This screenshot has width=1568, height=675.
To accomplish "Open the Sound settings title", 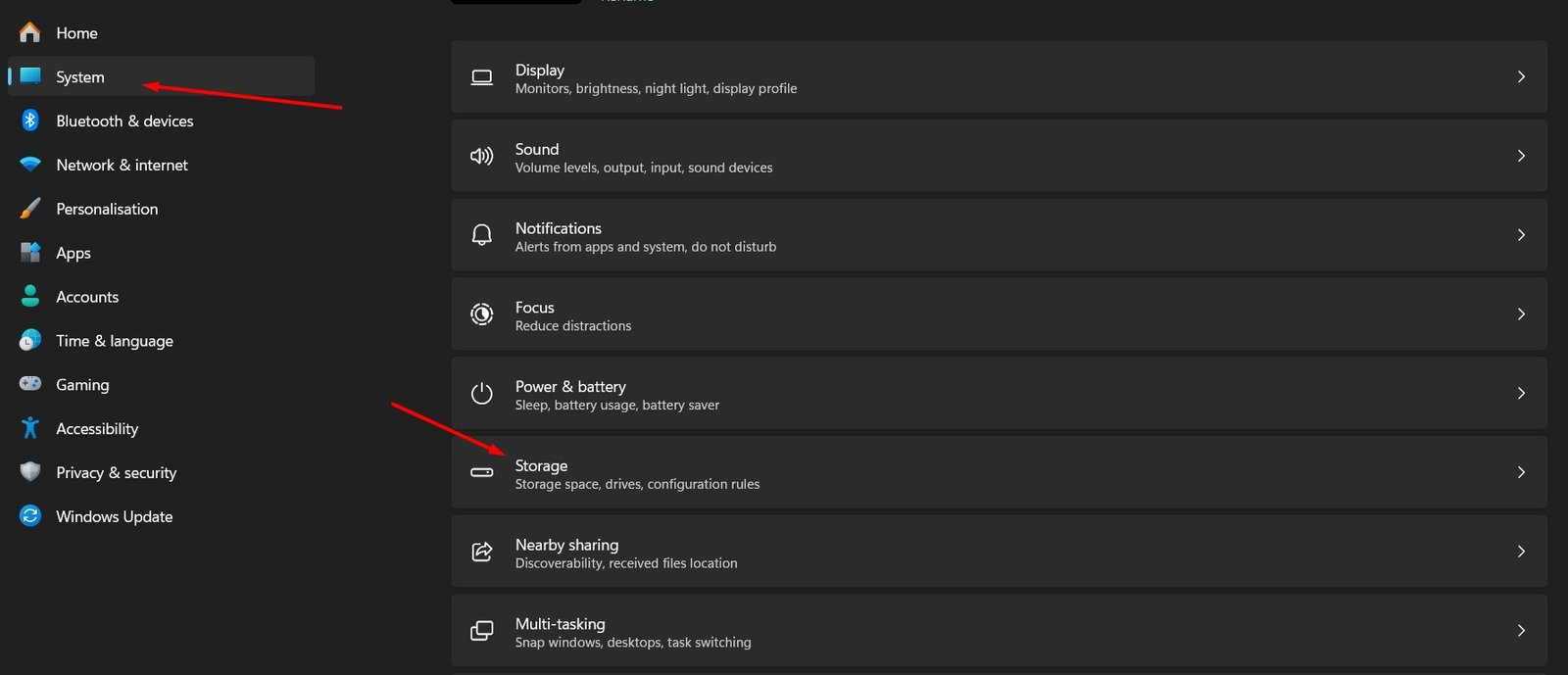I will 537,149.
